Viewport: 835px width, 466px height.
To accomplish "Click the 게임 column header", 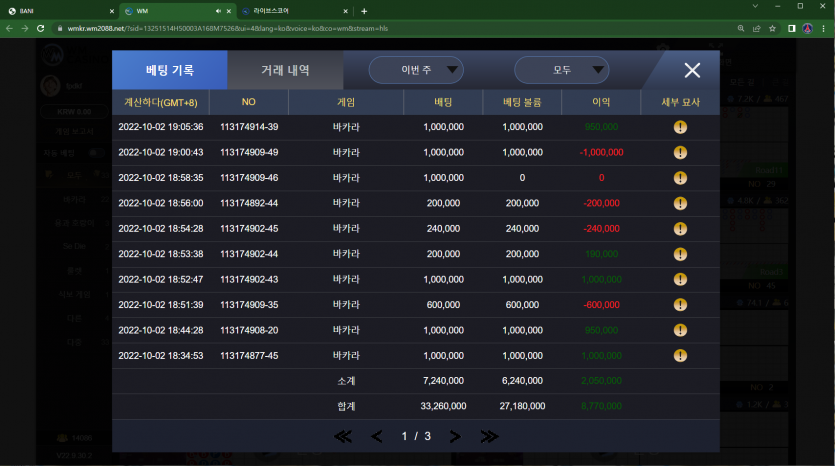I will [346, 102].
